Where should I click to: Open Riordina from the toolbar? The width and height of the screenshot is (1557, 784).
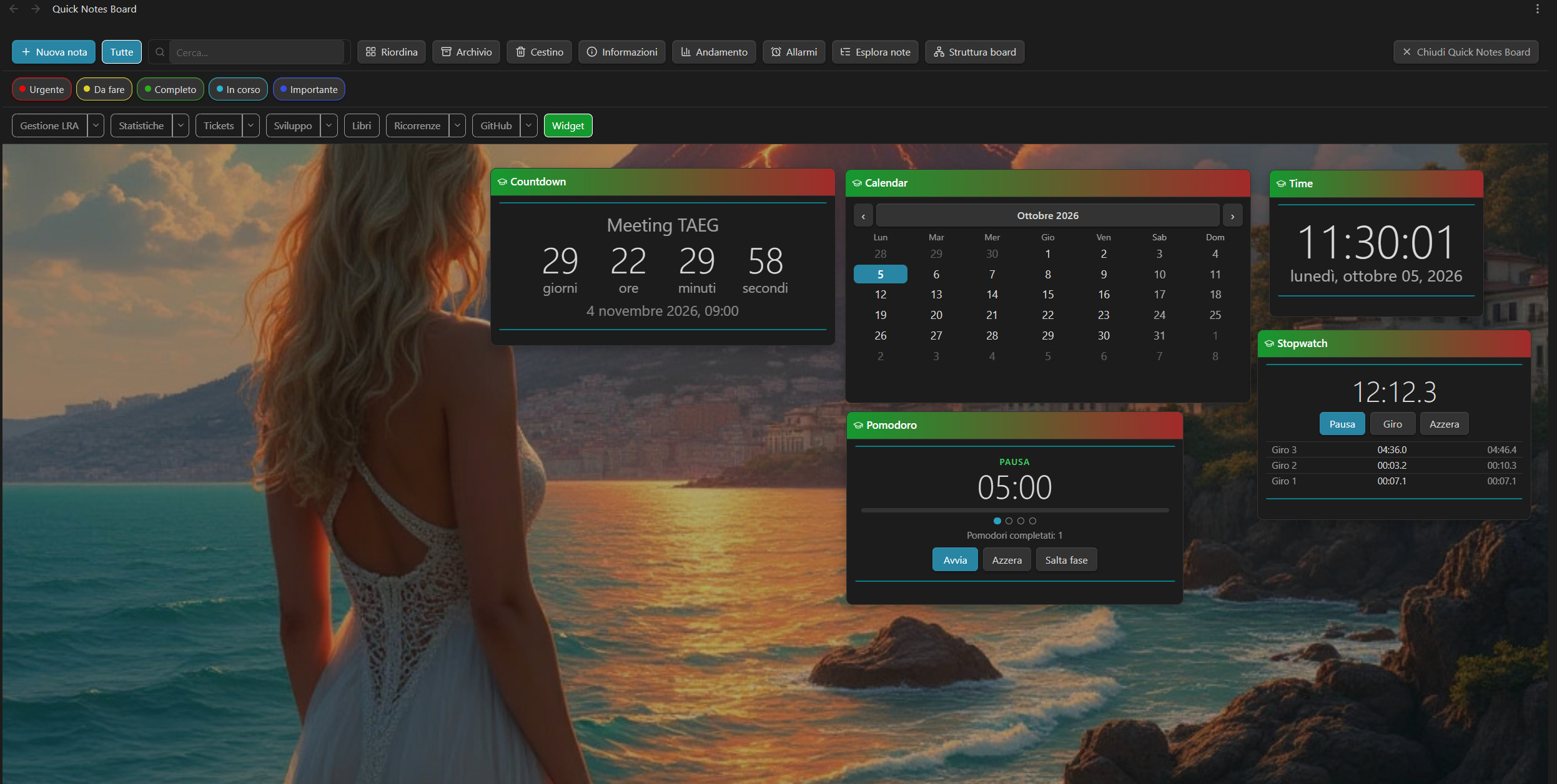(392, 52)
